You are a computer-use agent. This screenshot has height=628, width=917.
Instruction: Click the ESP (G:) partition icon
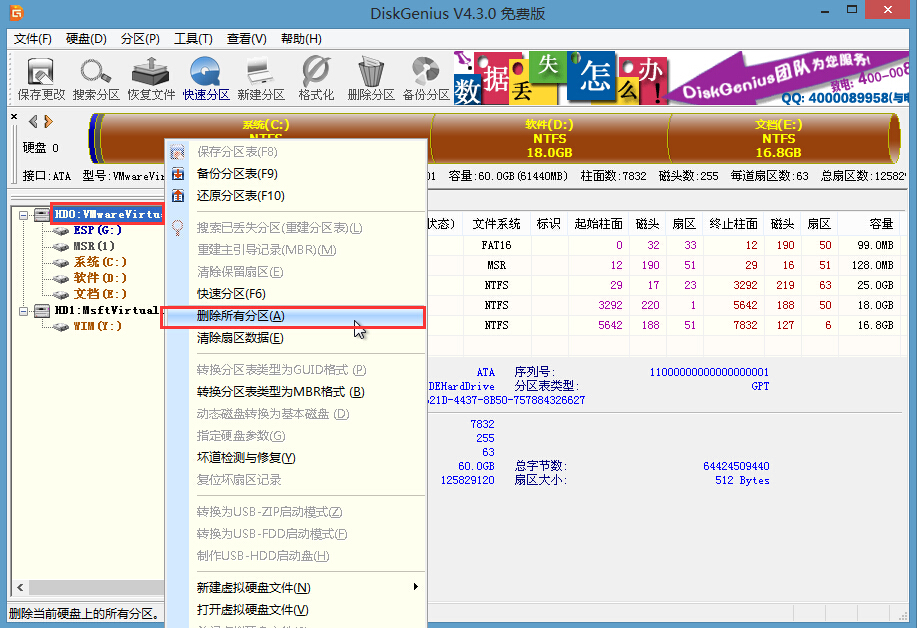coord(60,231)
